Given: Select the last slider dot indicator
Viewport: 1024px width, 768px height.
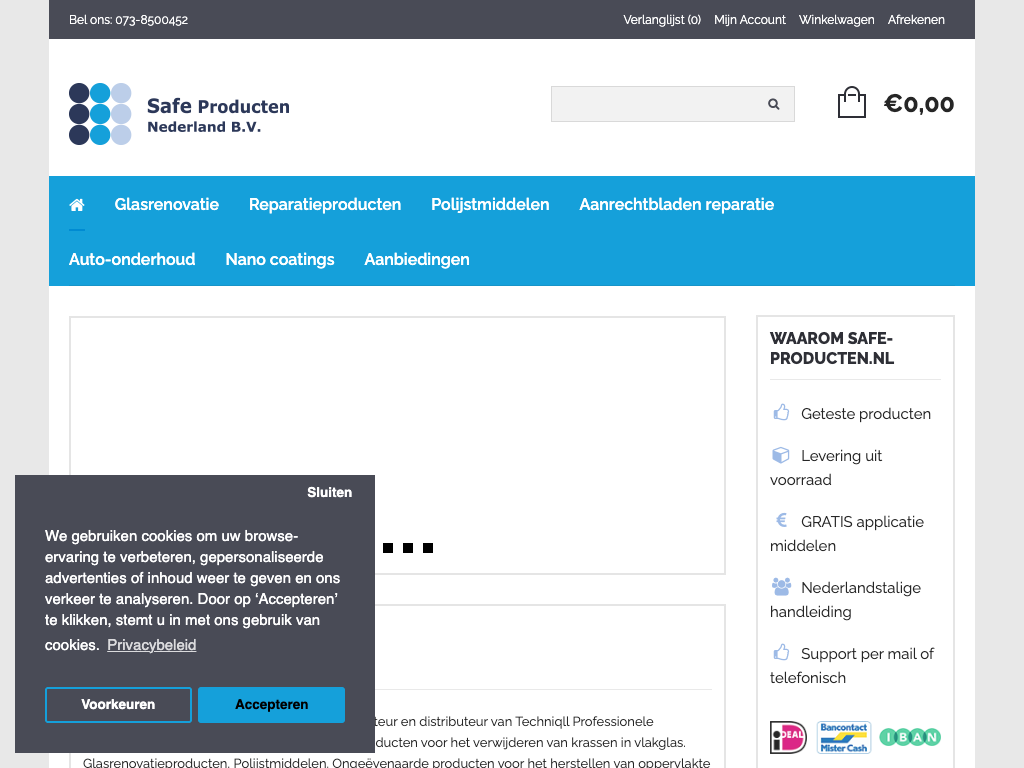Looking at the screenshot, I should [428, 548].
